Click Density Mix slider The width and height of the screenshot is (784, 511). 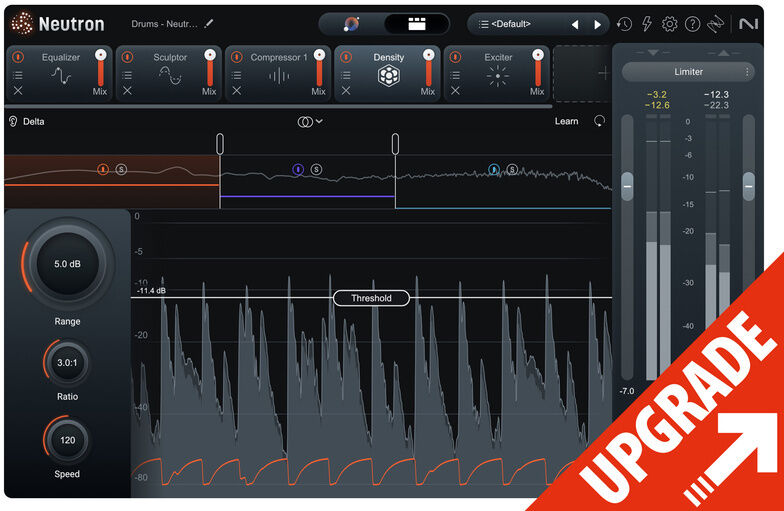pyautogui.click(x=428, y=68)
